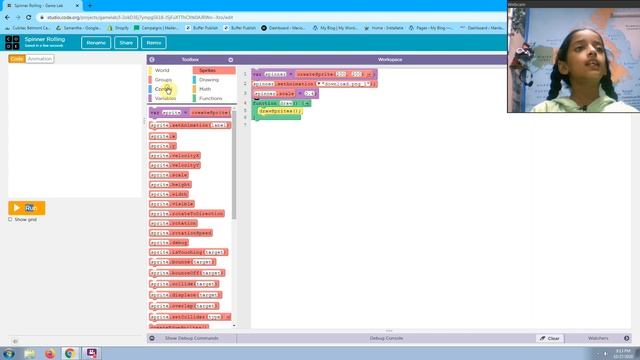Click the Remix button
Viewport: 640px width, 360px height.
154,43
